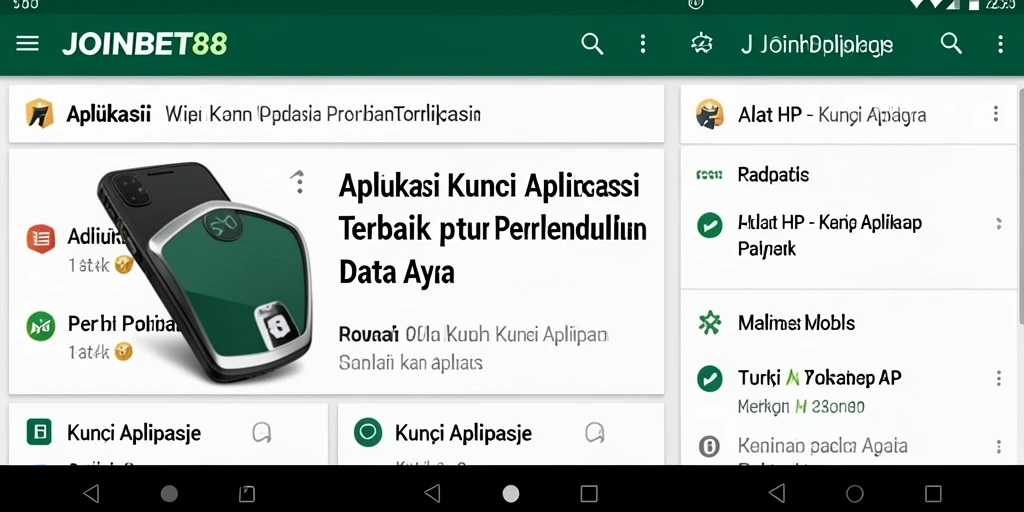Open three-dot menu for Turkị A Yokahep AP
Screen dimensions: 1024x512
(x=999, y=379)
